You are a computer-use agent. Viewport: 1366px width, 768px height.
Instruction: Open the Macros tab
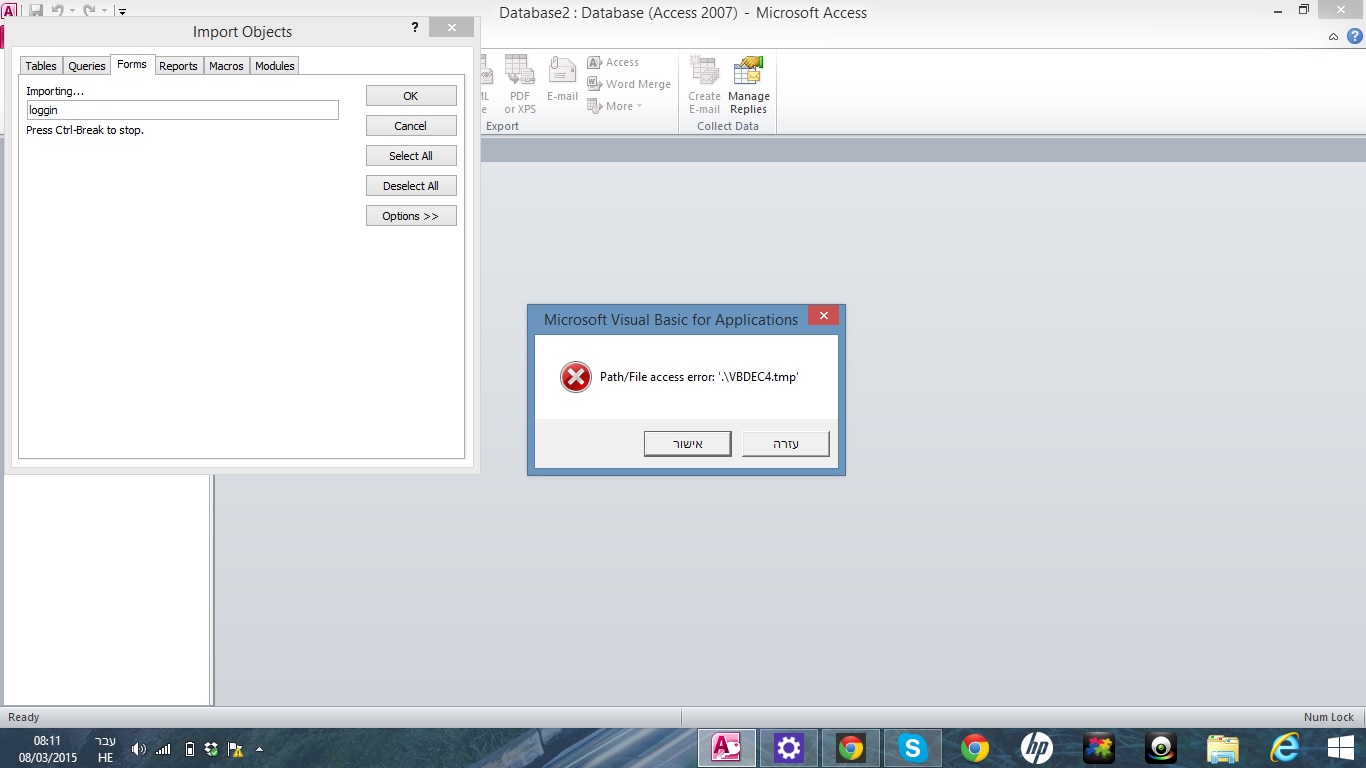pyautogui.click(x=227, y=66)
